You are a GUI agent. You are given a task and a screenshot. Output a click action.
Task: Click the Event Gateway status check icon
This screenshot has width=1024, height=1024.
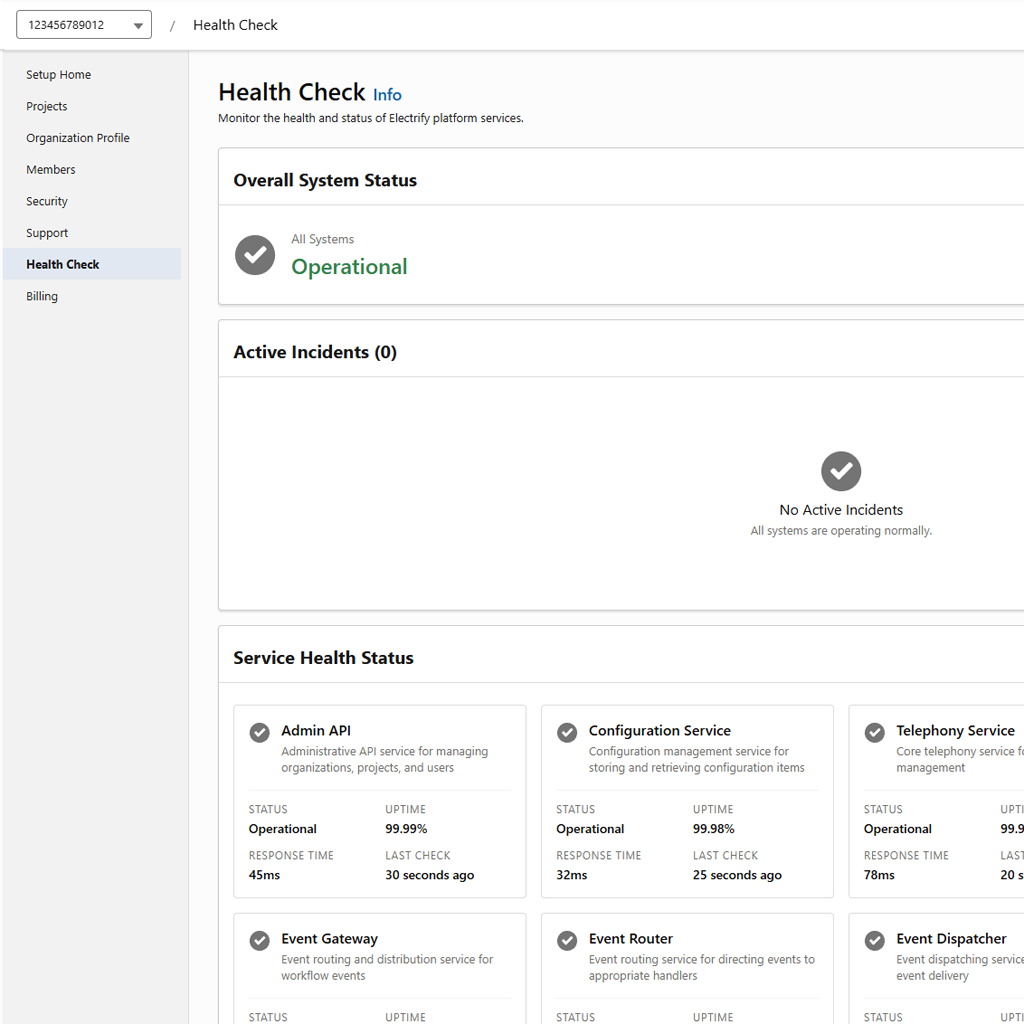[259, 940]
